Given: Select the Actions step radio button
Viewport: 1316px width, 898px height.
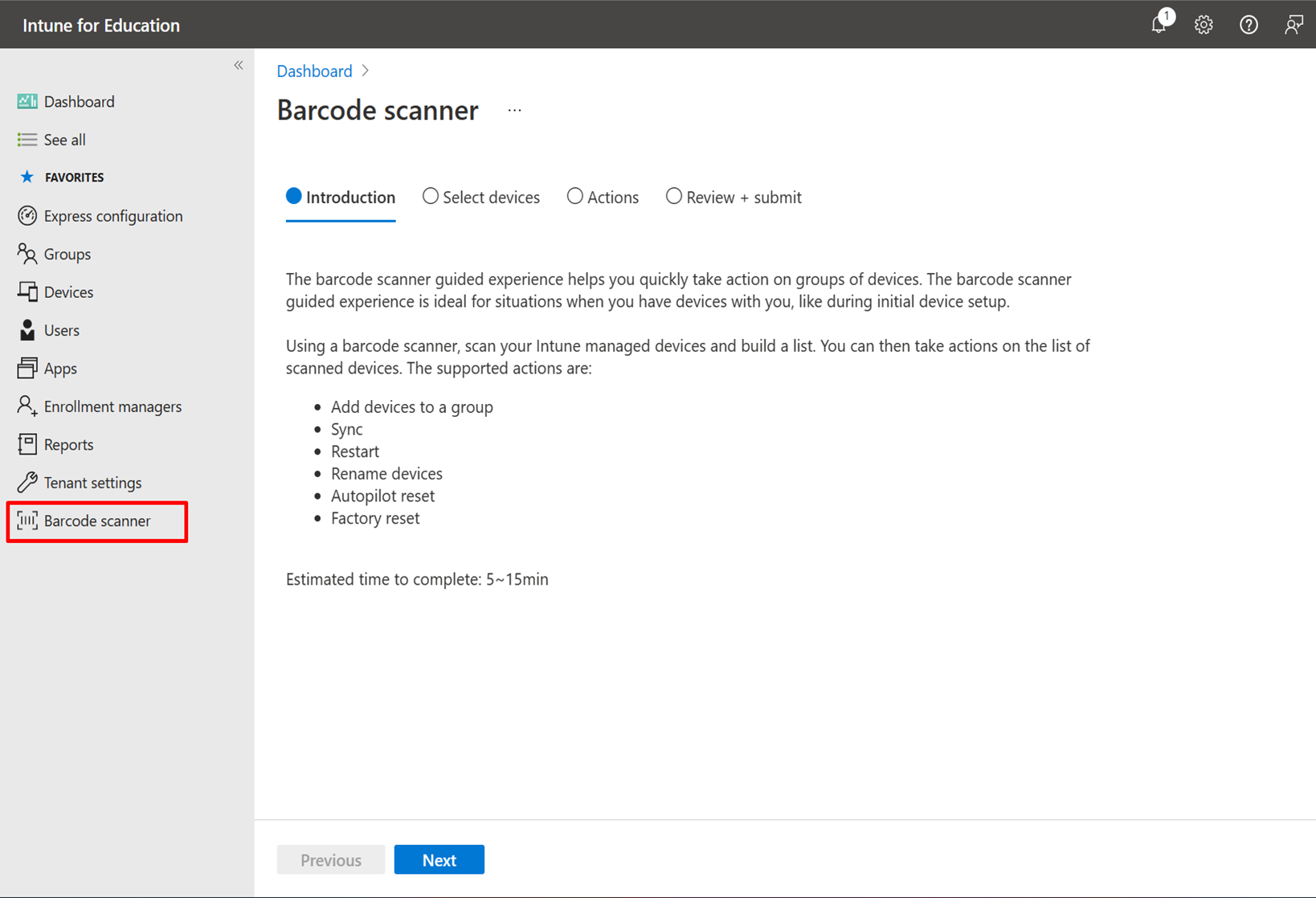Looking at the screenshot, I should (x=575, y=197).
